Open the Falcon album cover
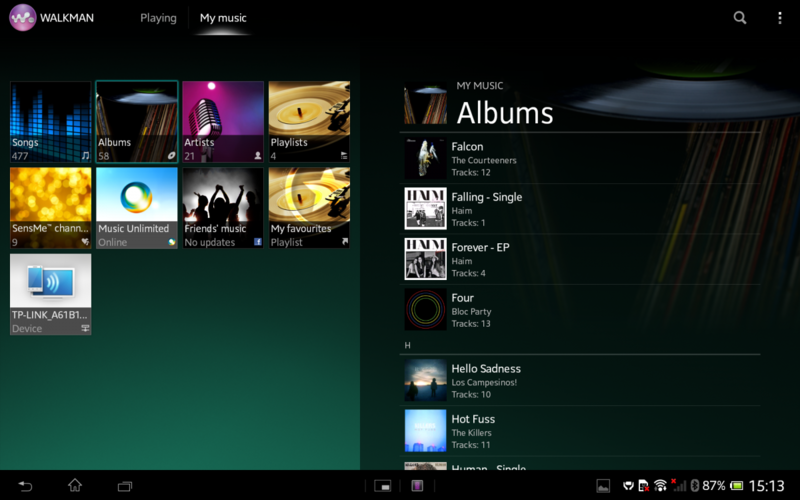Viewport: 800px width, 500px height. click(x=426, y=158)
